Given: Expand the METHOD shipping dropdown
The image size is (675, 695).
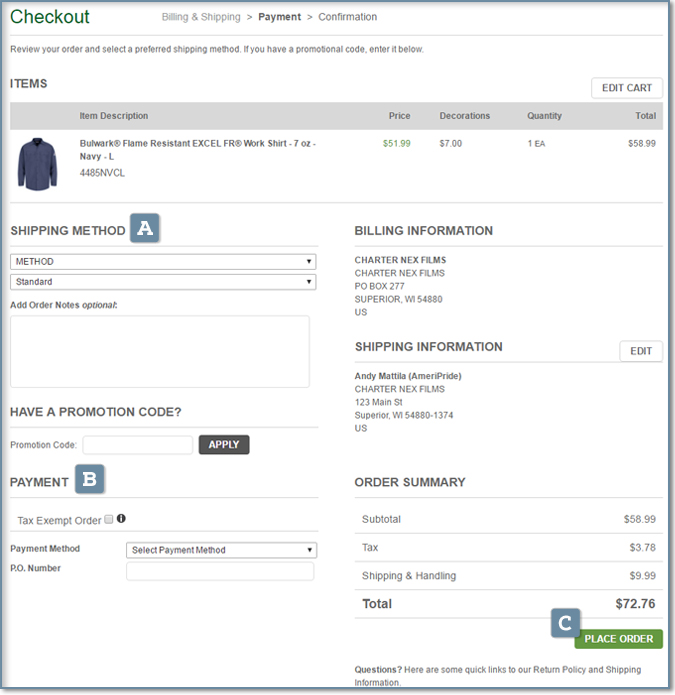Looking at the screenshot, I should 163,262.
